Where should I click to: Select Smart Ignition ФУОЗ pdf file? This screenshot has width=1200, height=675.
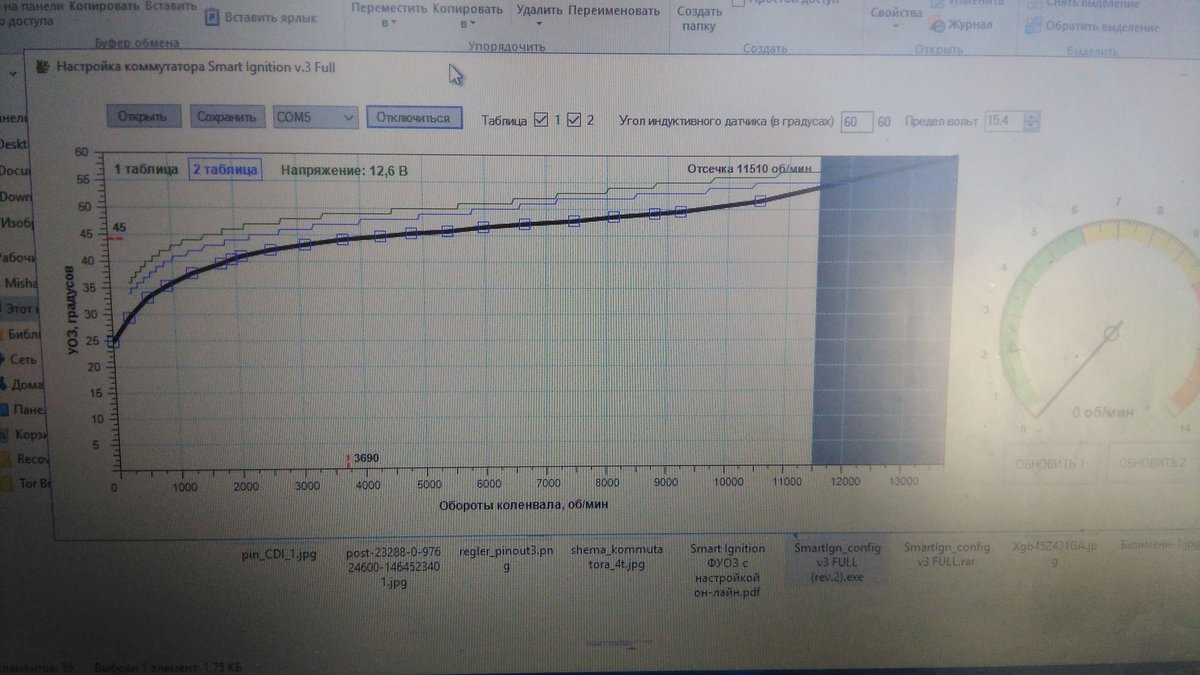pos(728,570)
